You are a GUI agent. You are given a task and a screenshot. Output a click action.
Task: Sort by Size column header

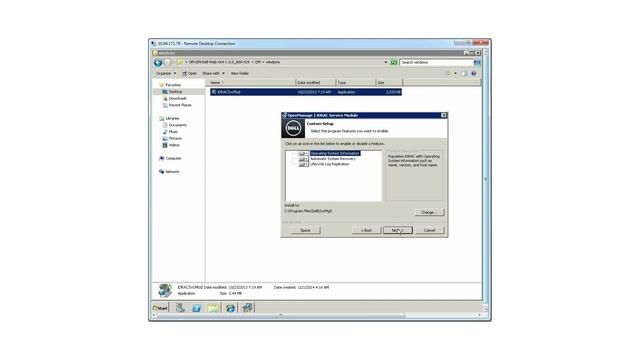[389, 82]
